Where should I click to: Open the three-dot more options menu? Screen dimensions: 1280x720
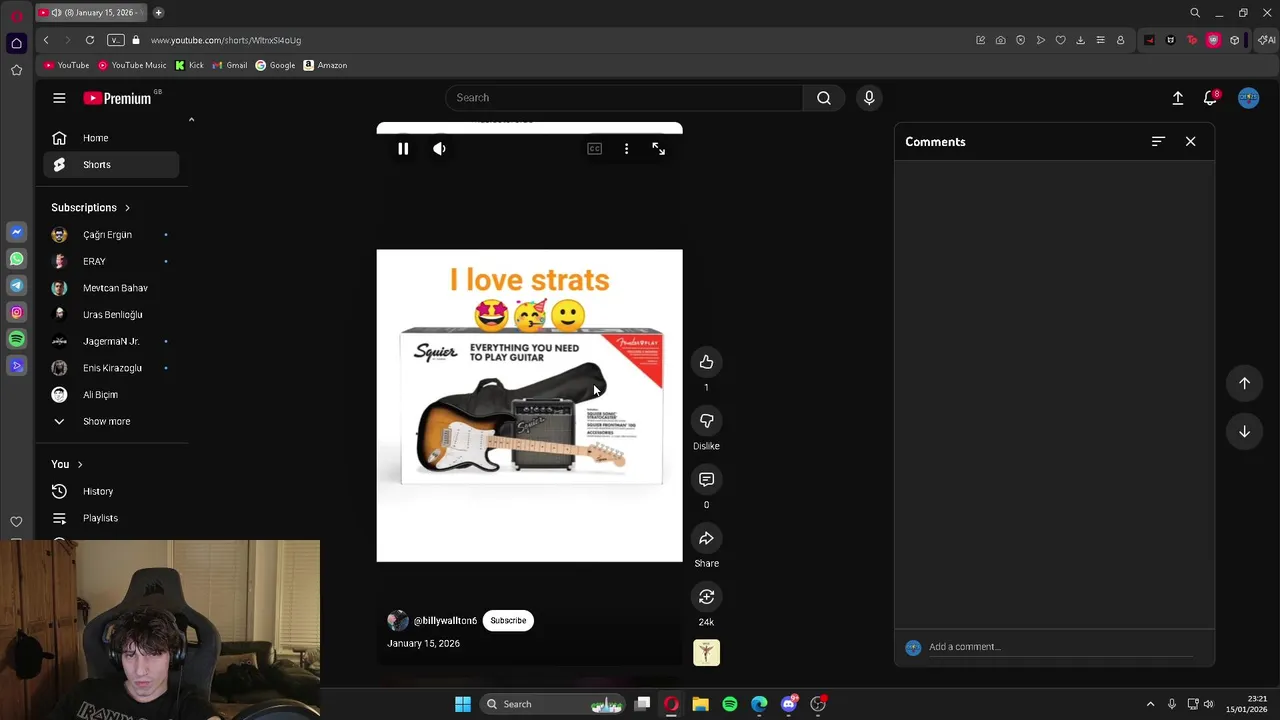626,149
